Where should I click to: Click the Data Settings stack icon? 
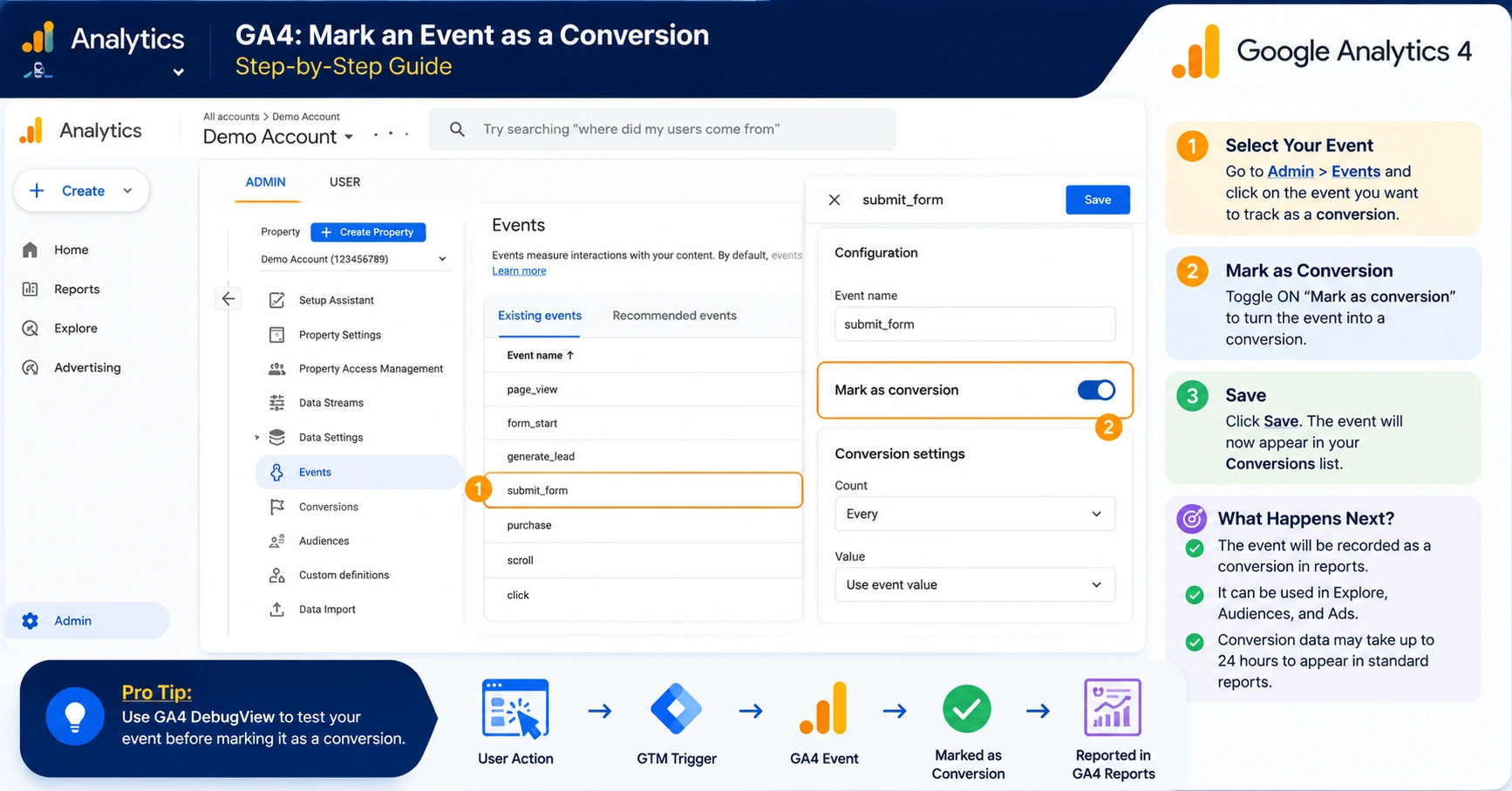[x=276, y=437]
